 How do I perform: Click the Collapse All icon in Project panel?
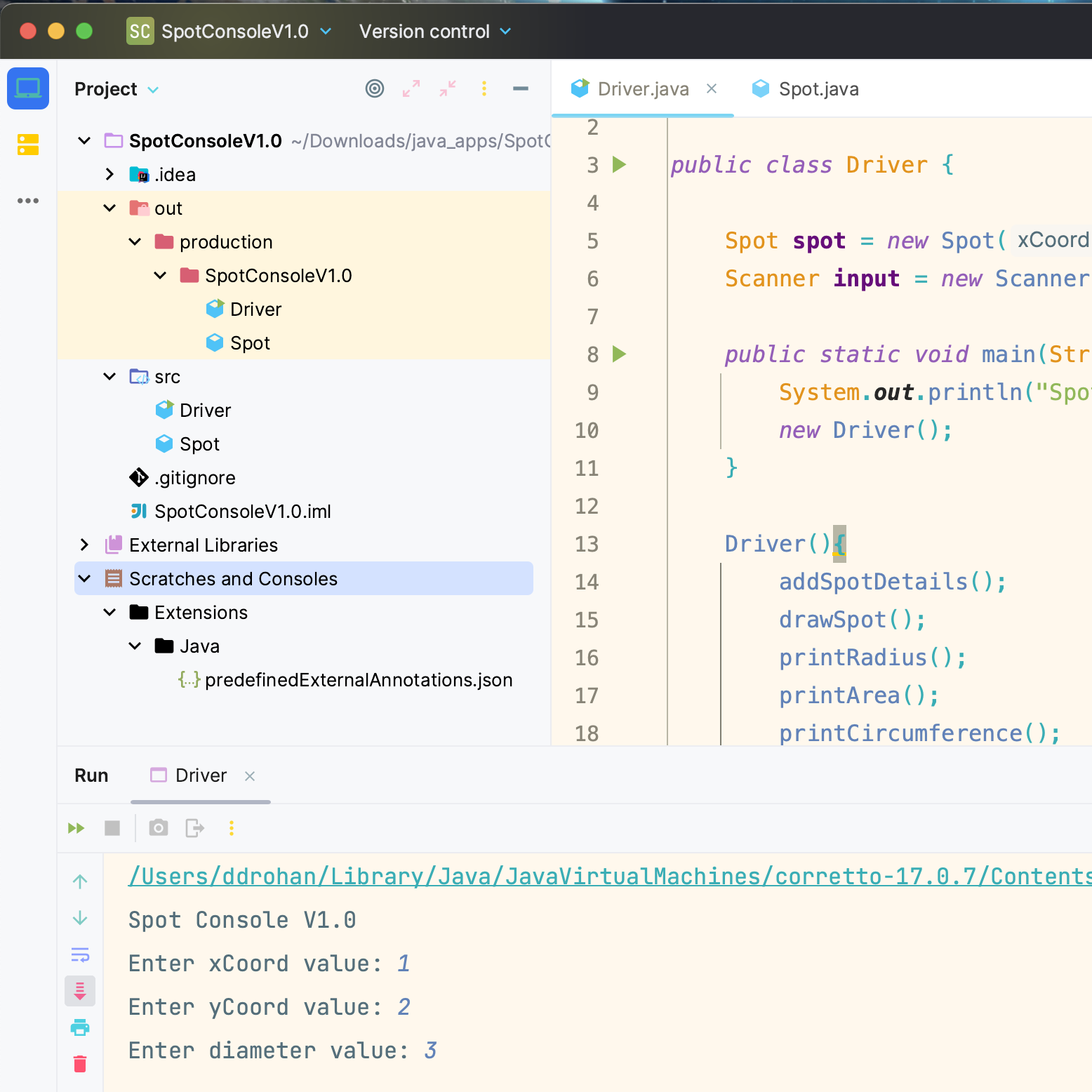448,88
